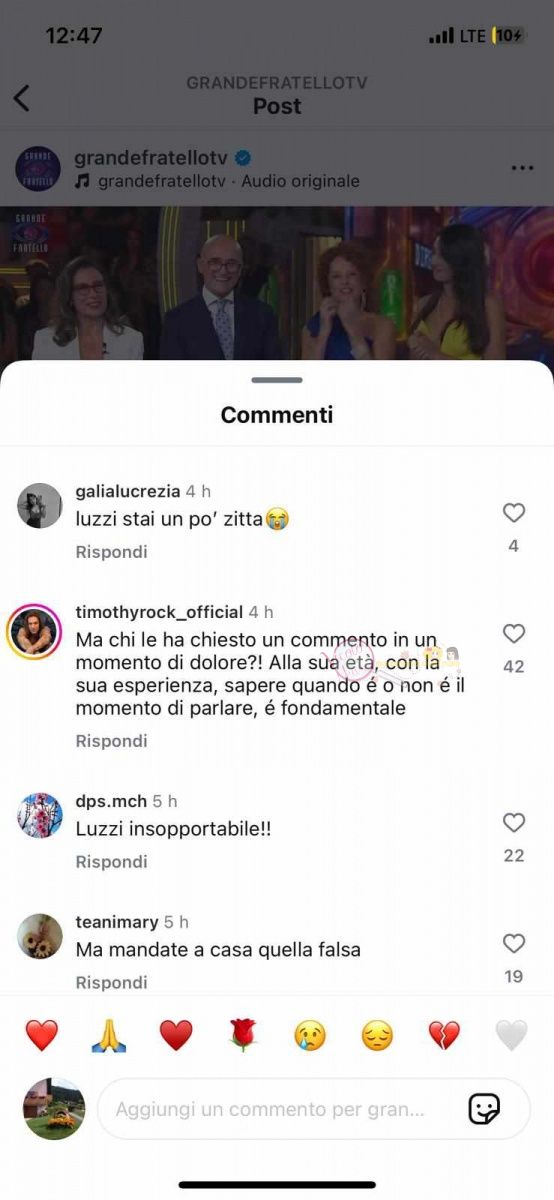Viewport: 554px width, 1200px height.
Task: Insert the pensive face emoji
Action: 377,1035
